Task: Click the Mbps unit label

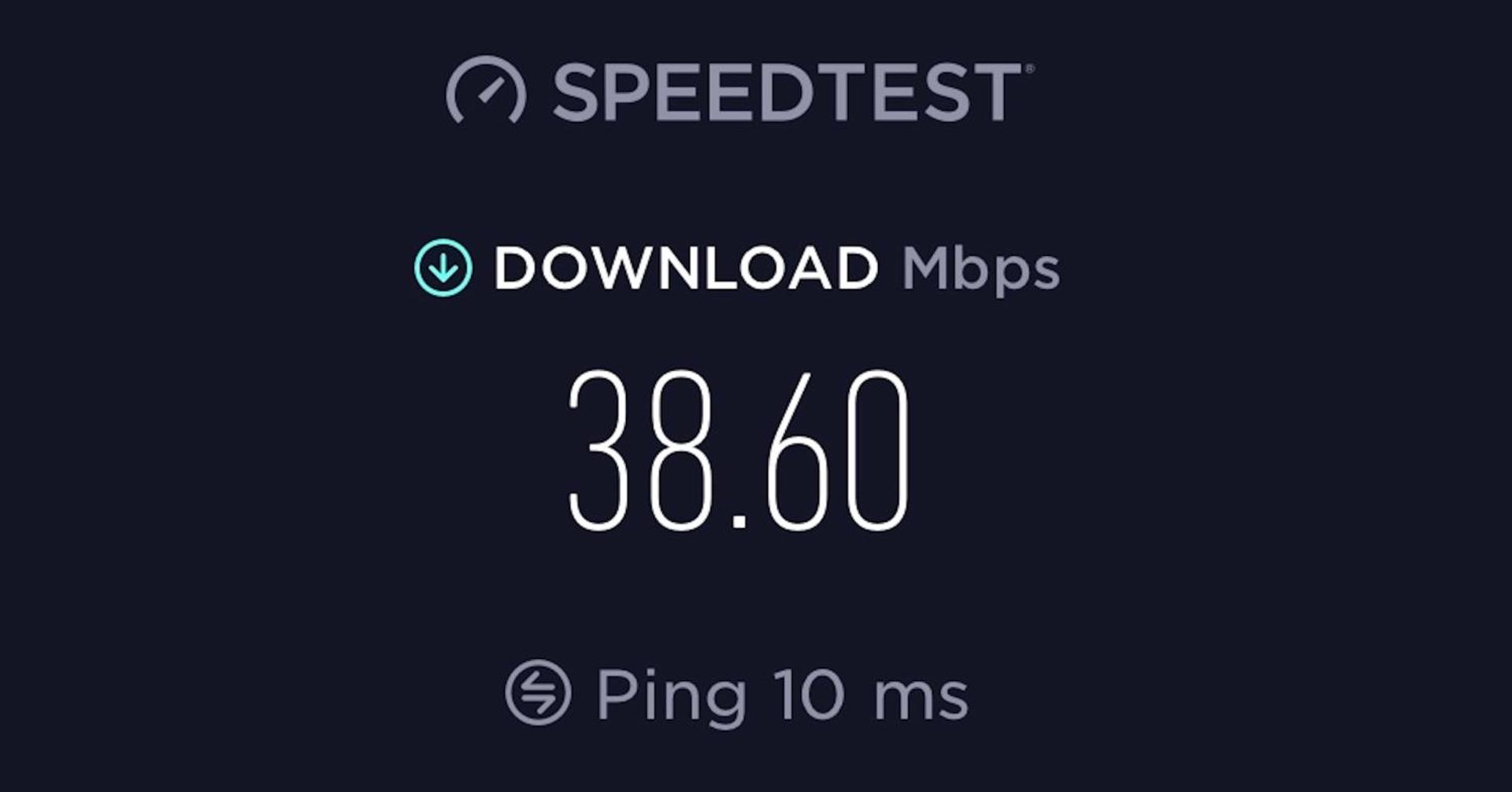Action: pyautogui.click(x=981, y=270)
